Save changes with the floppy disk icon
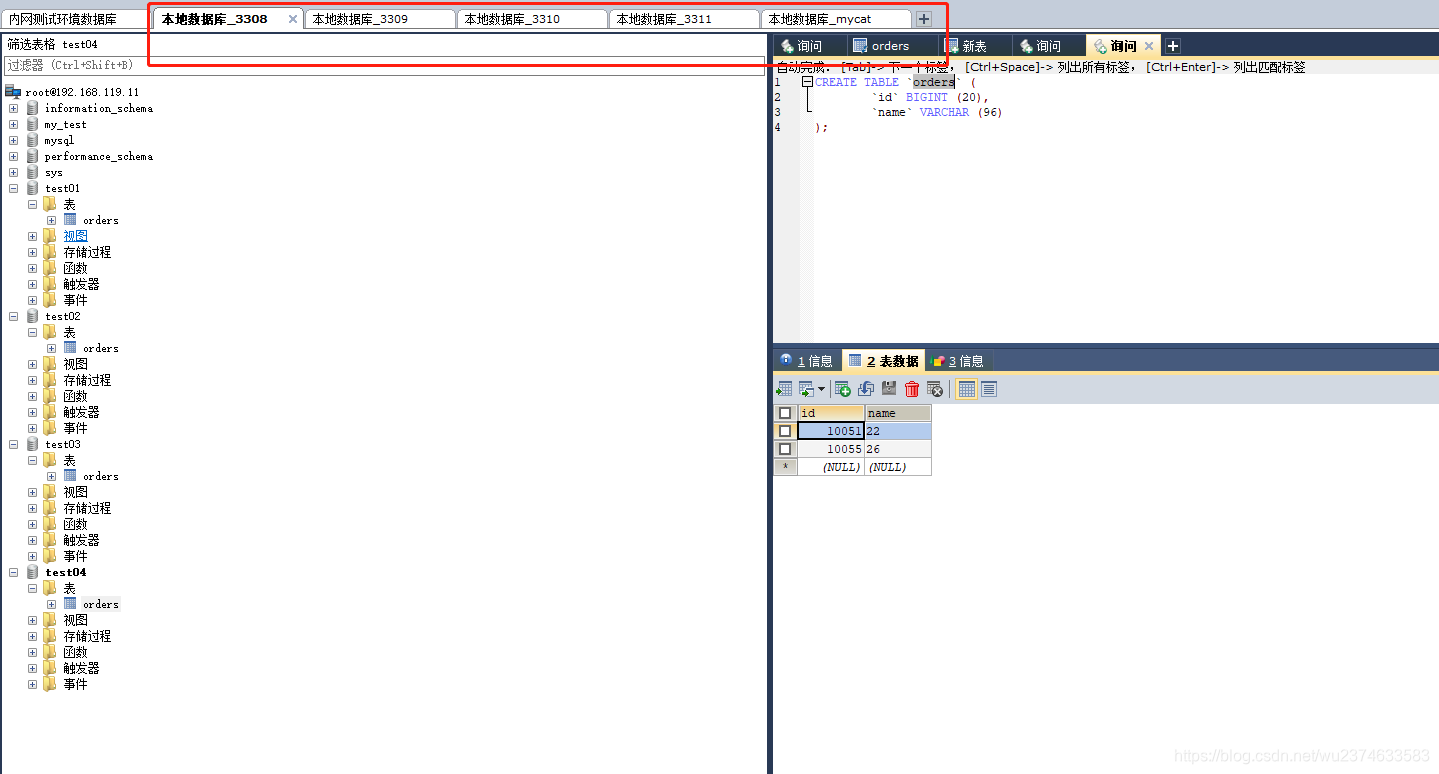 click(x=889, y=389)
